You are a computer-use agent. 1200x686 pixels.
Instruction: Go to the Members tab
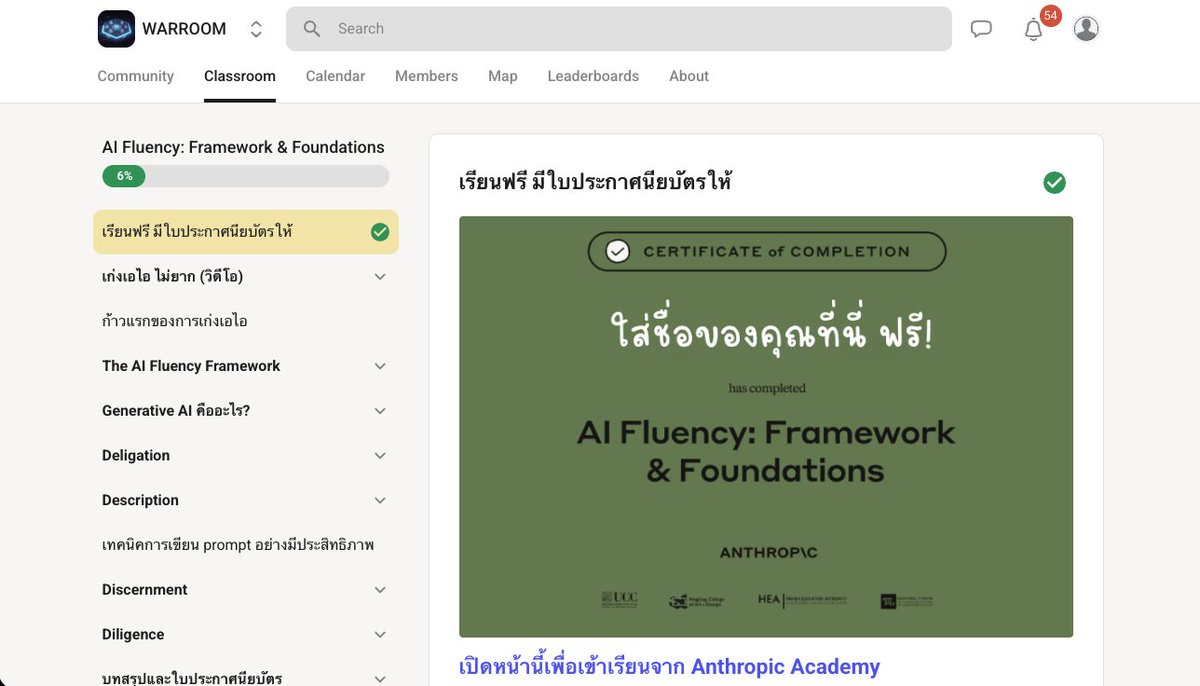tap(426, 76)
